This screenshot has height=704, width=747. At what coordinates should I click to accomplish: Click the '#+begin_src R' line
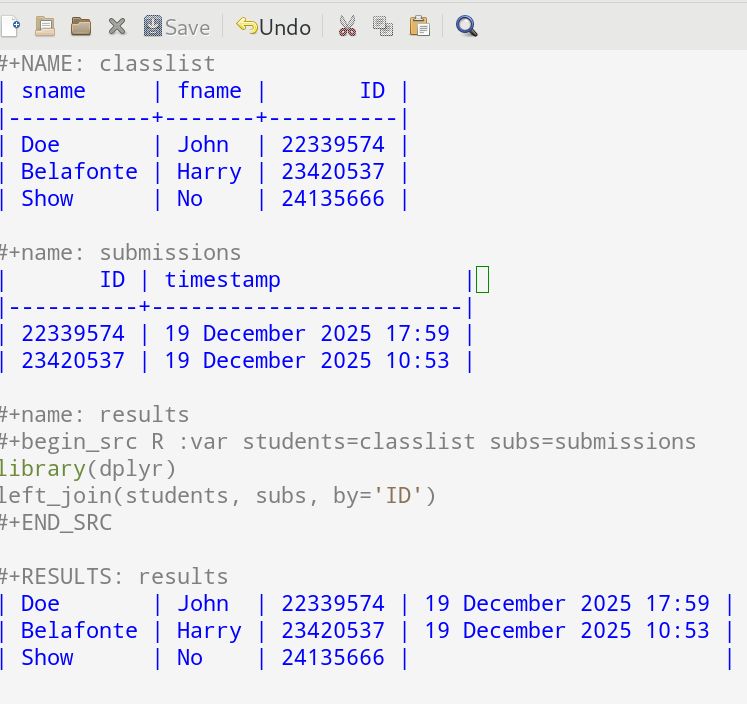[348, 442]
